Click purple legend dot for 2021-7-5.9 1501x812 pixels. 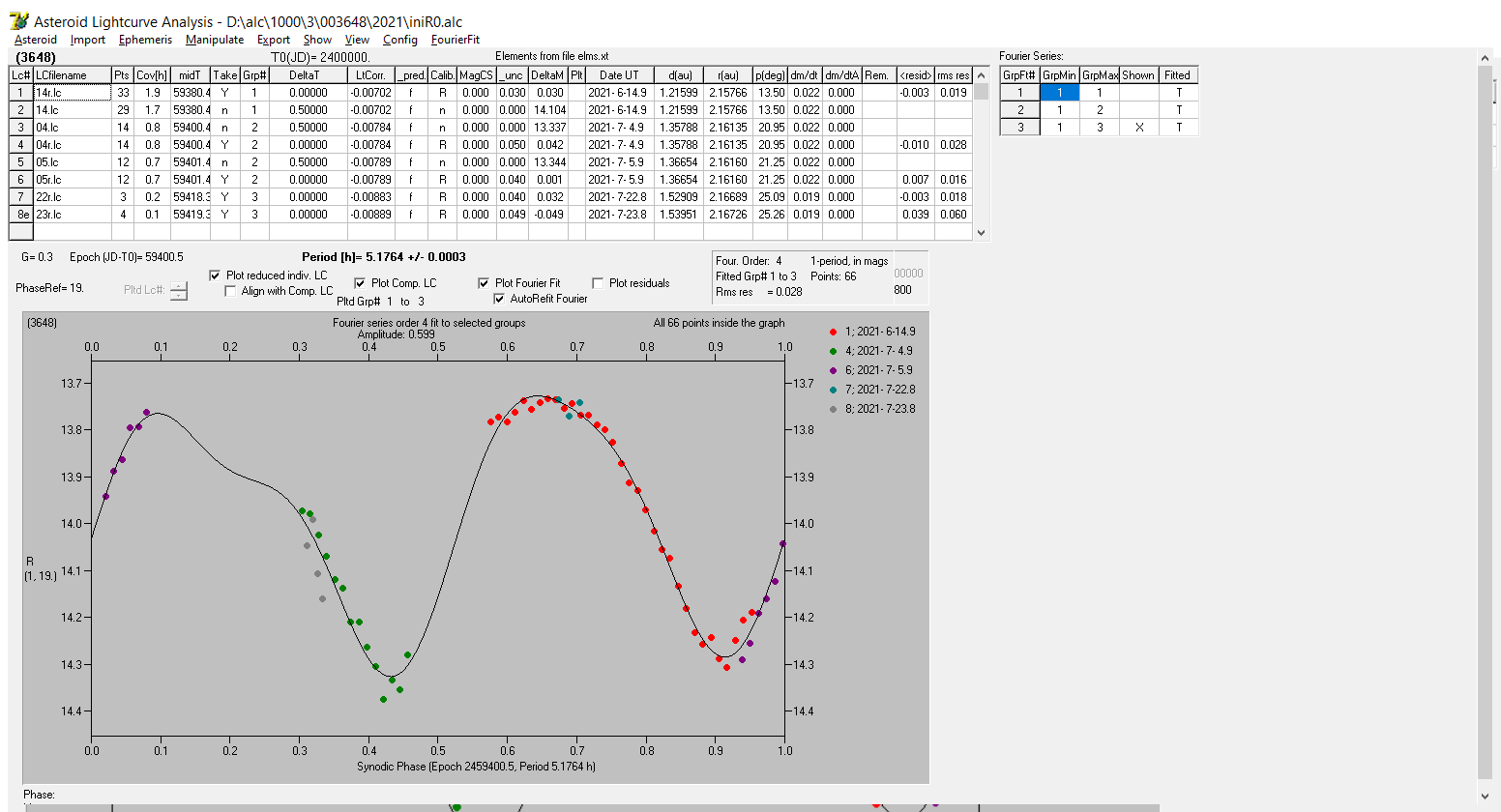click(x=833, y=370)
